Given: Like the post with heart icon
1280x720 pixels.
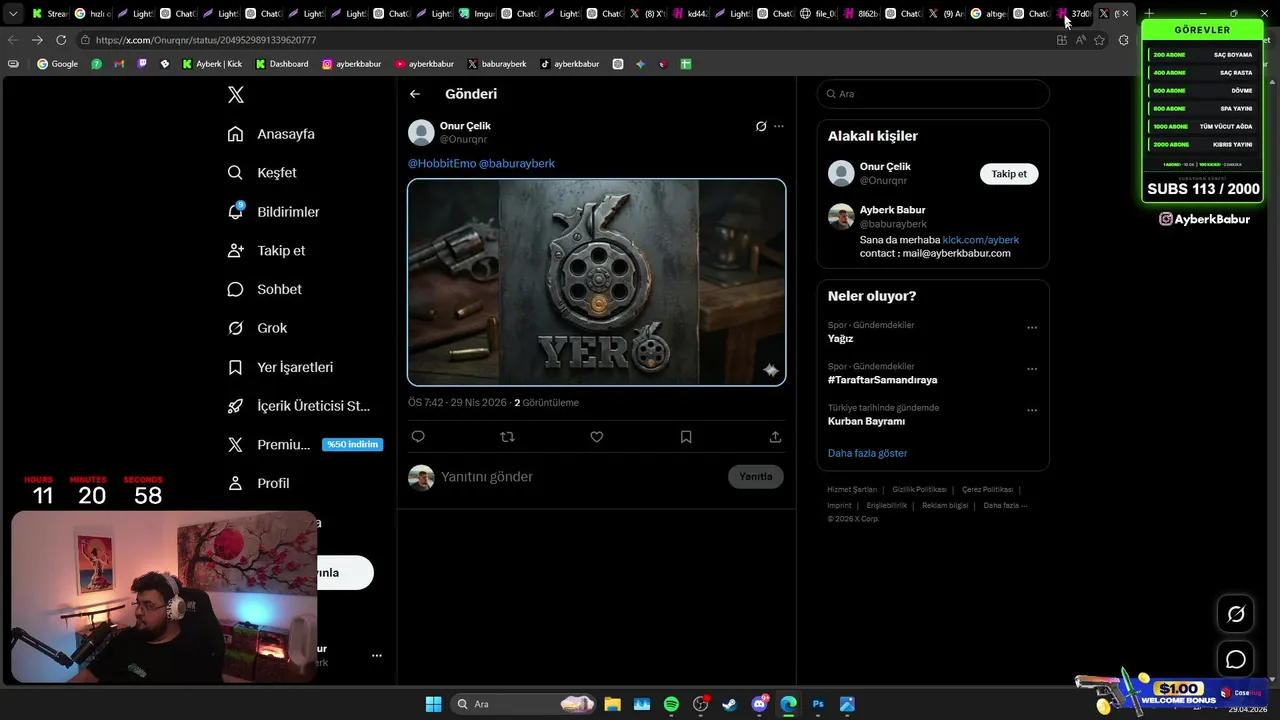Looking at the screenshot, I should (597, 437).
